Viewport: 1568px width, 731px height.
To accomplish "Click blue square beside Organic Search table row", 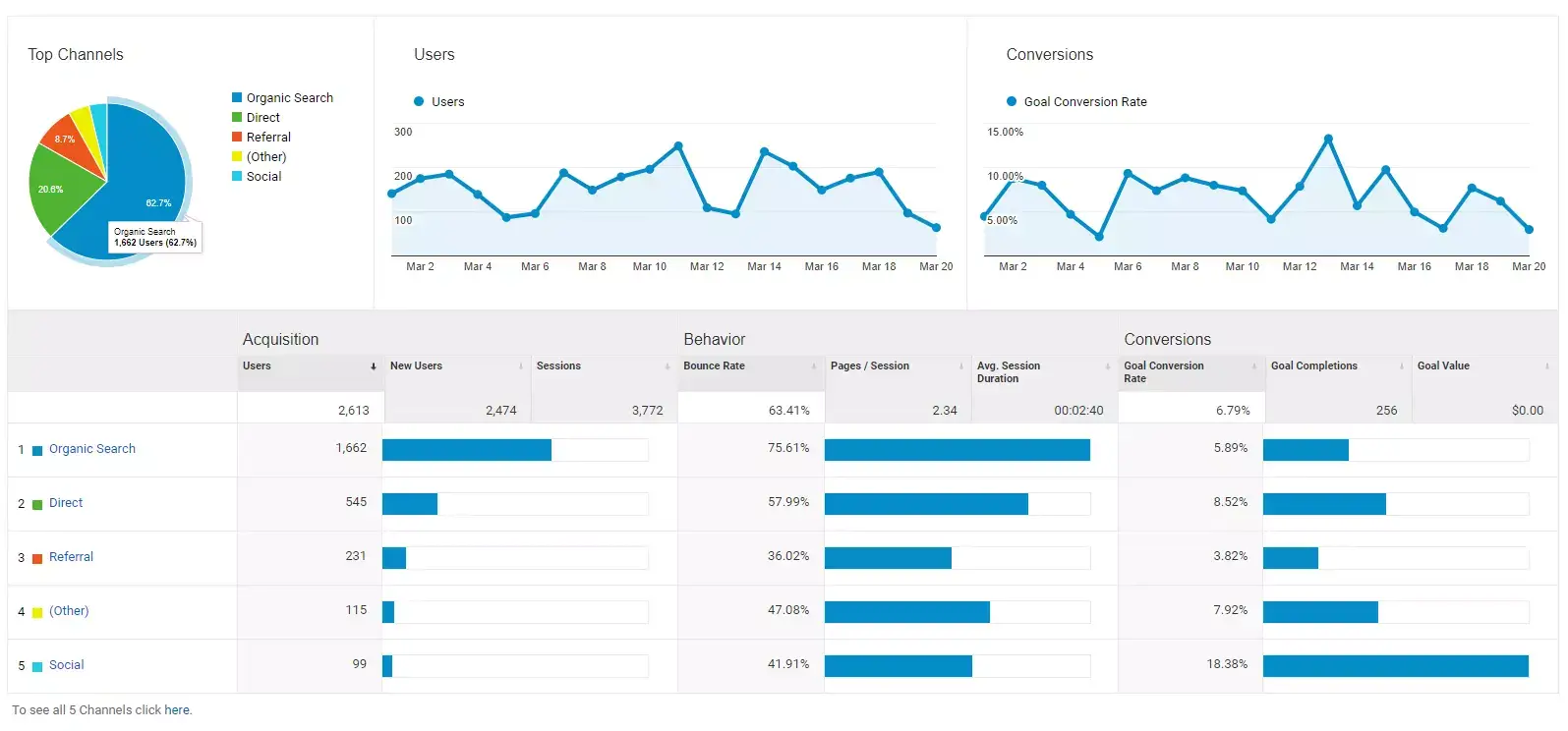I will (x=37, y=451).
